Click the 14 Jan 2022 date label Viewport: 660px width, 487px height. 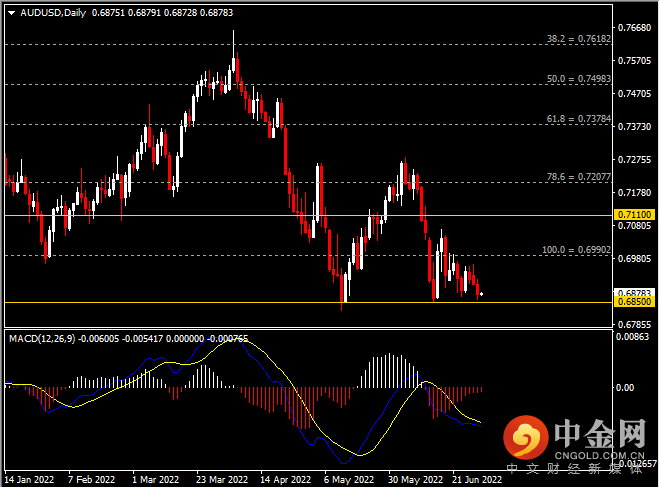coord(29,479)
